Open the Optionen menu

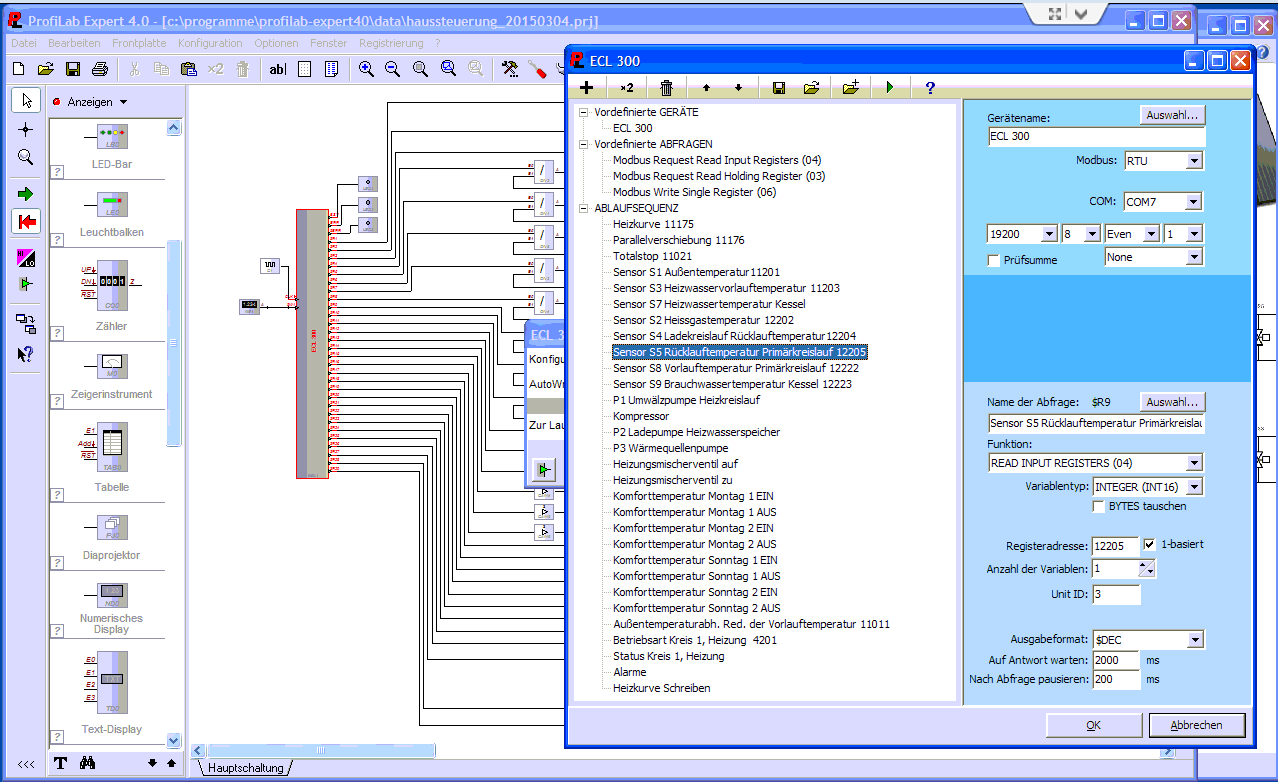click(x=276, y=43)
